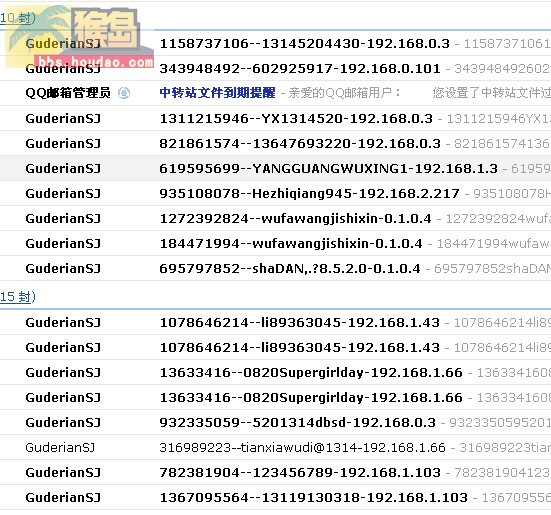Open email 343948492--602925917-192.168.0.101
551x515 pixels.
[300, 69]
